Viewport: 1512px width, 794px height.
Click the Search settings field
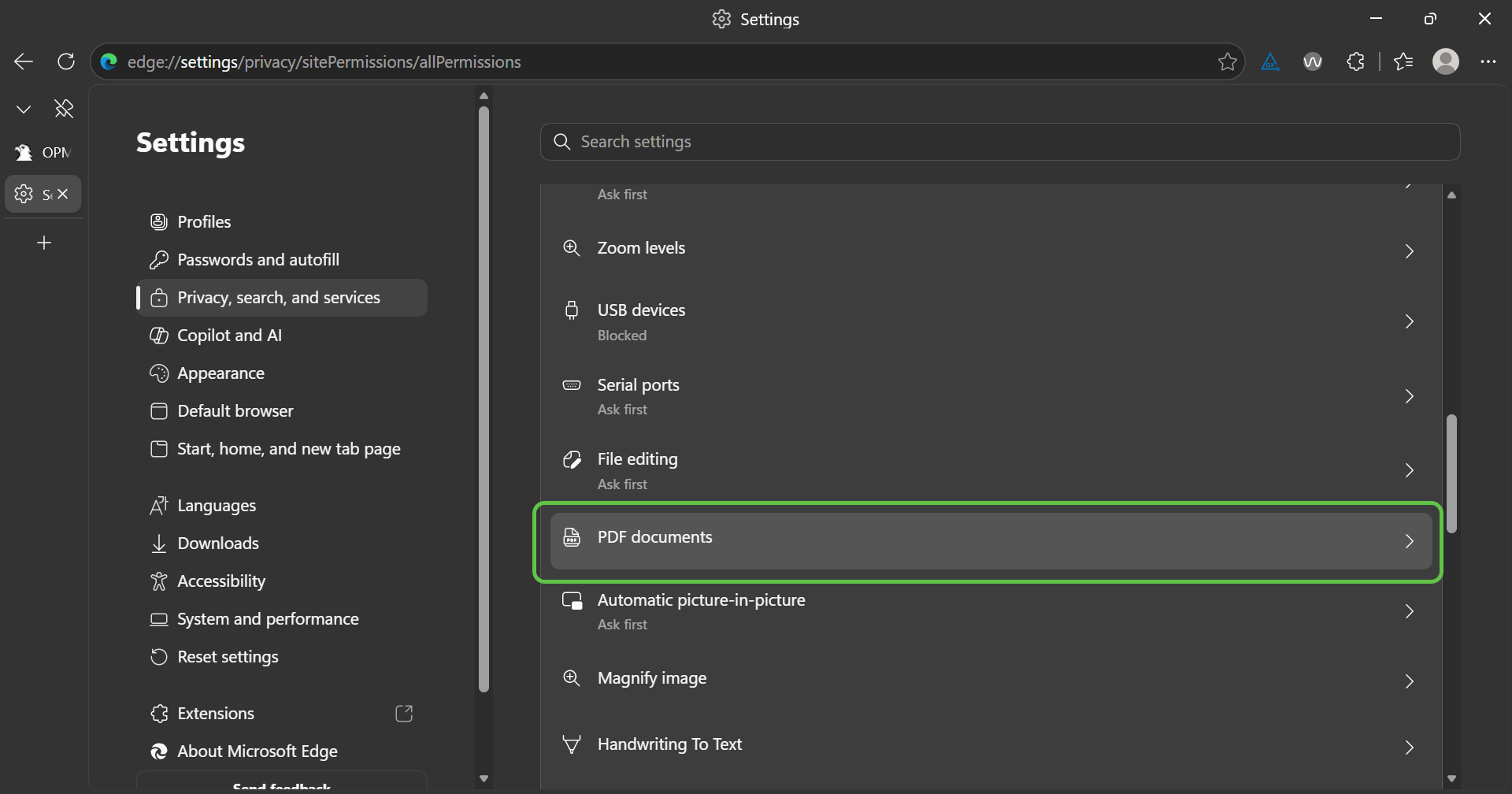point(1000,142)
